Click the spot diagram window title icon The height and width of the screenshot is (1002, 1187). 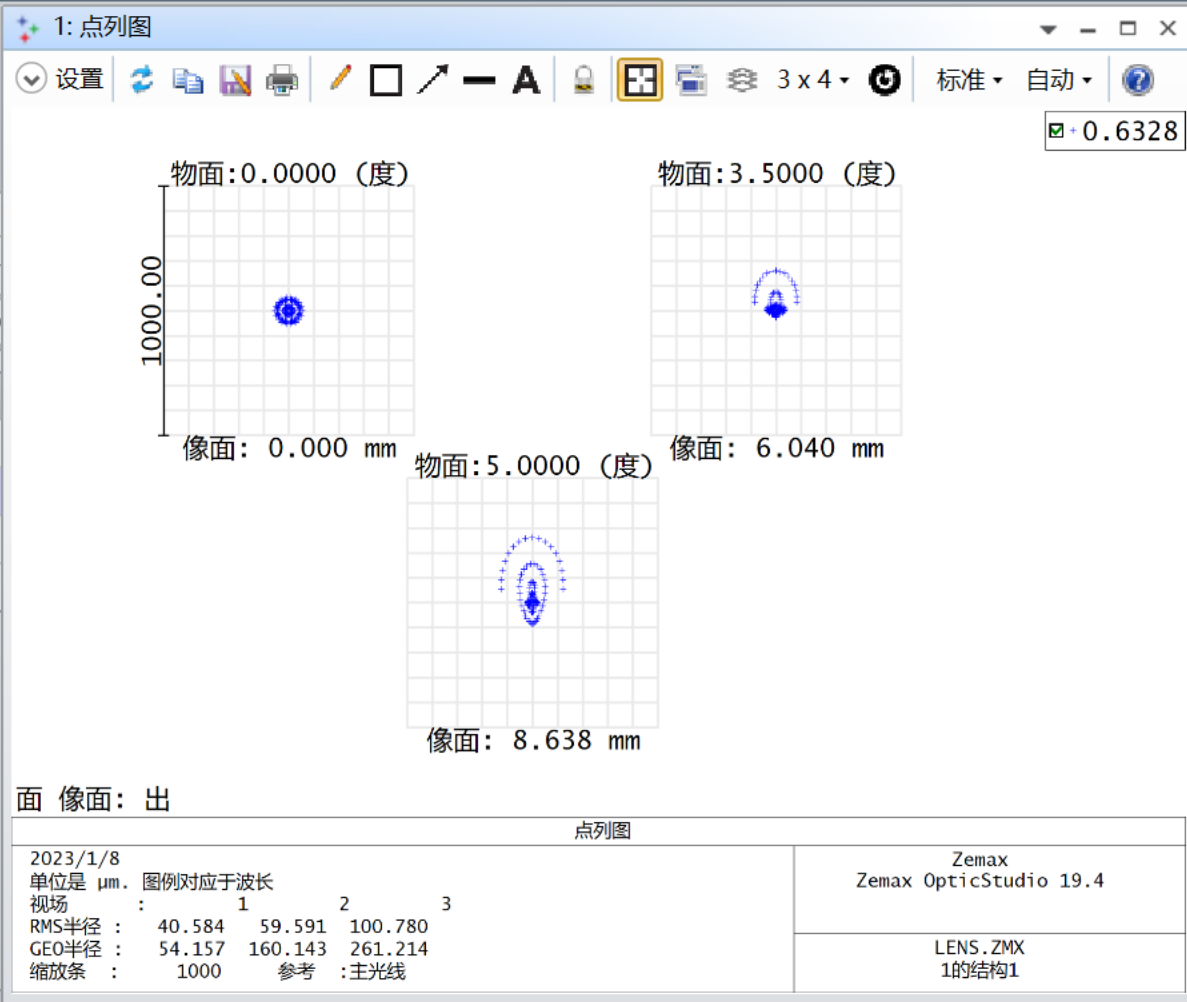(28, 28)
